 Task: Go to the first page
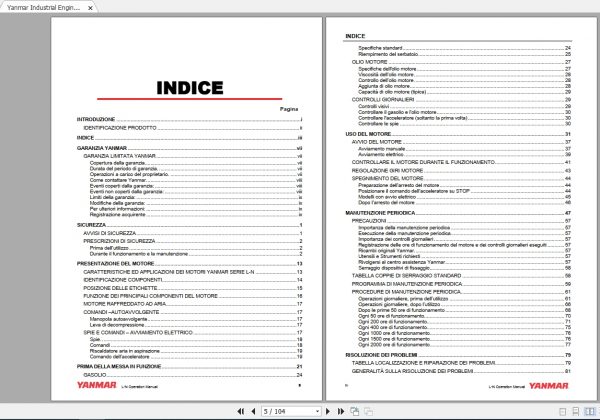pyautogui.click(x=240, y=411)
